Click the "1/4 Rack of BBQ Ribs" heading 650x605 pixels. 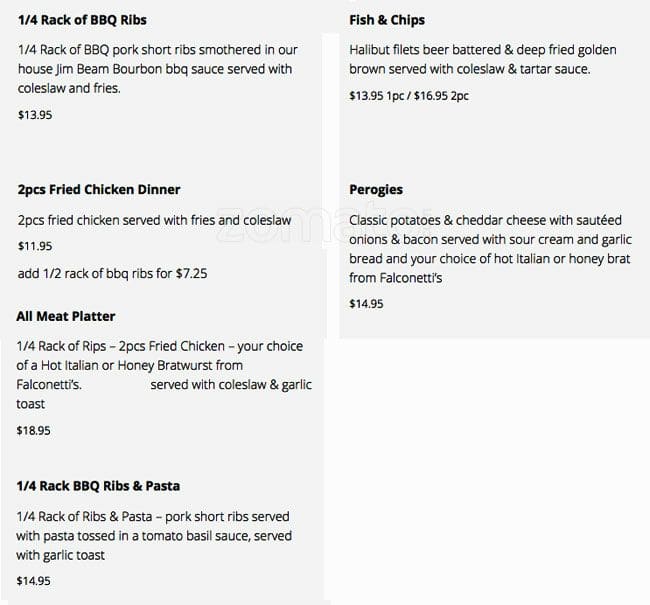(x=75, y=20)
